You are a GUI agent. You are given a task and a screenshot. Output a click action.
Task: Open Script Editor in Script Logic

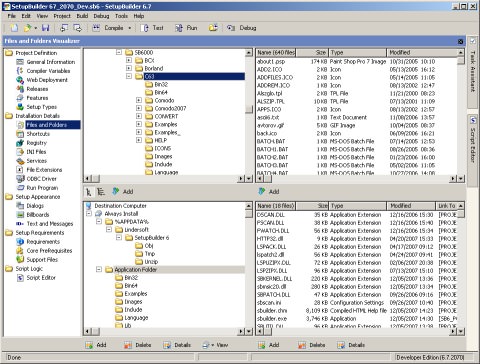tap(41, 278)
